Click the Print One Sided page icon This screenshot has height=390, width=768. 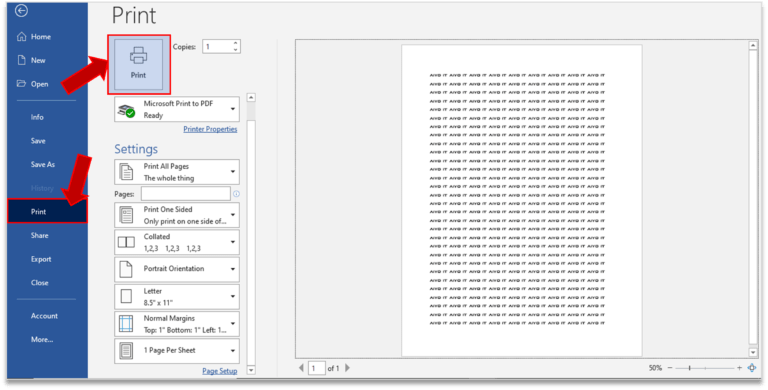click(x=126, y=215)
